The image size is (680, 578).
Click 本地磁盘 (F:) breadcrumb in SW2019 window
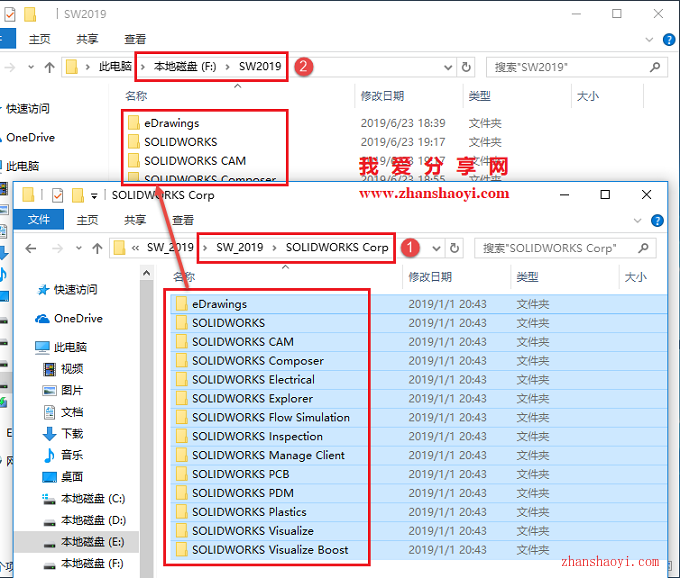coord(185,67)
